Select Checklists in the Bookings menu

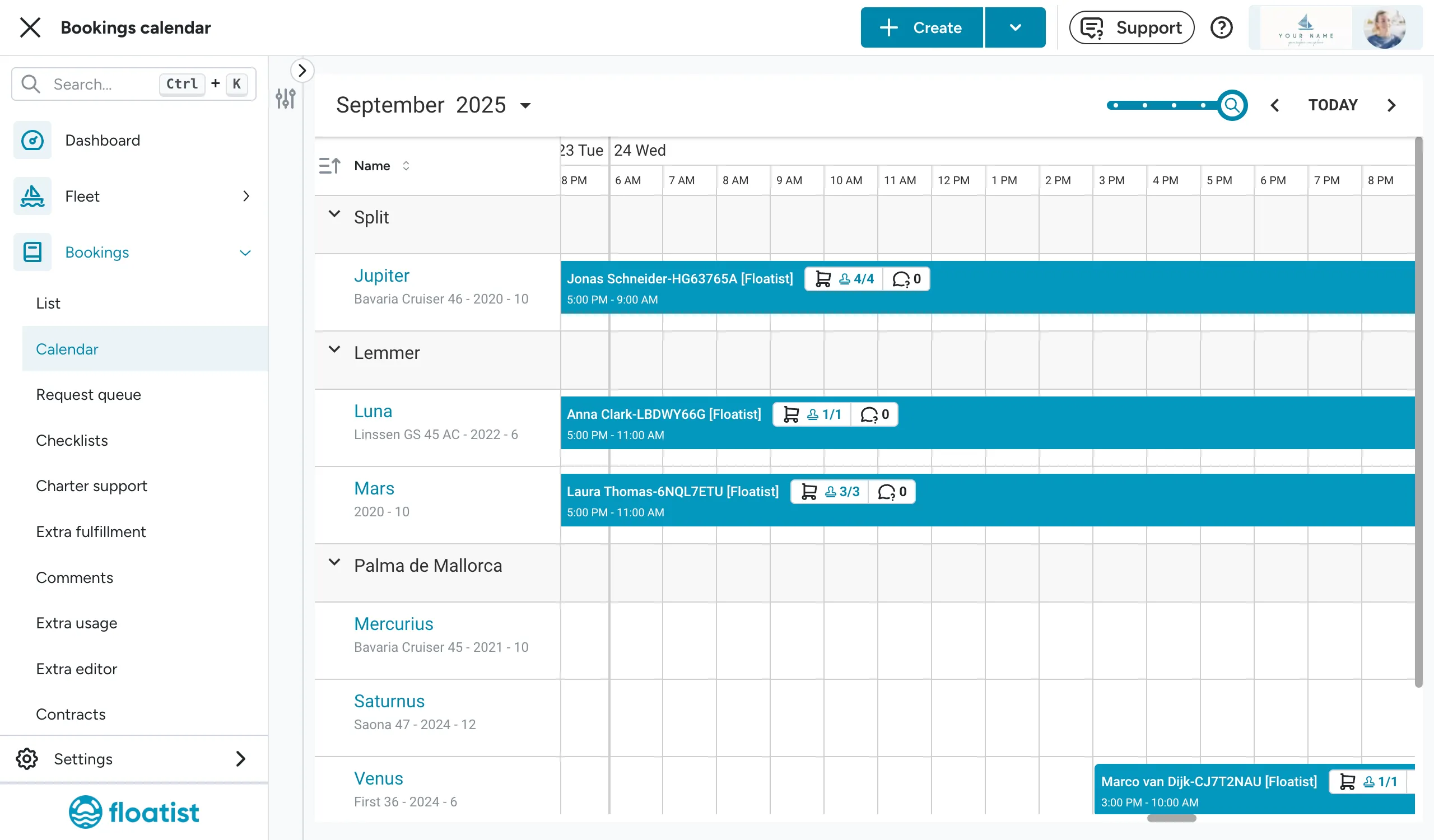[x=72, y=440]
